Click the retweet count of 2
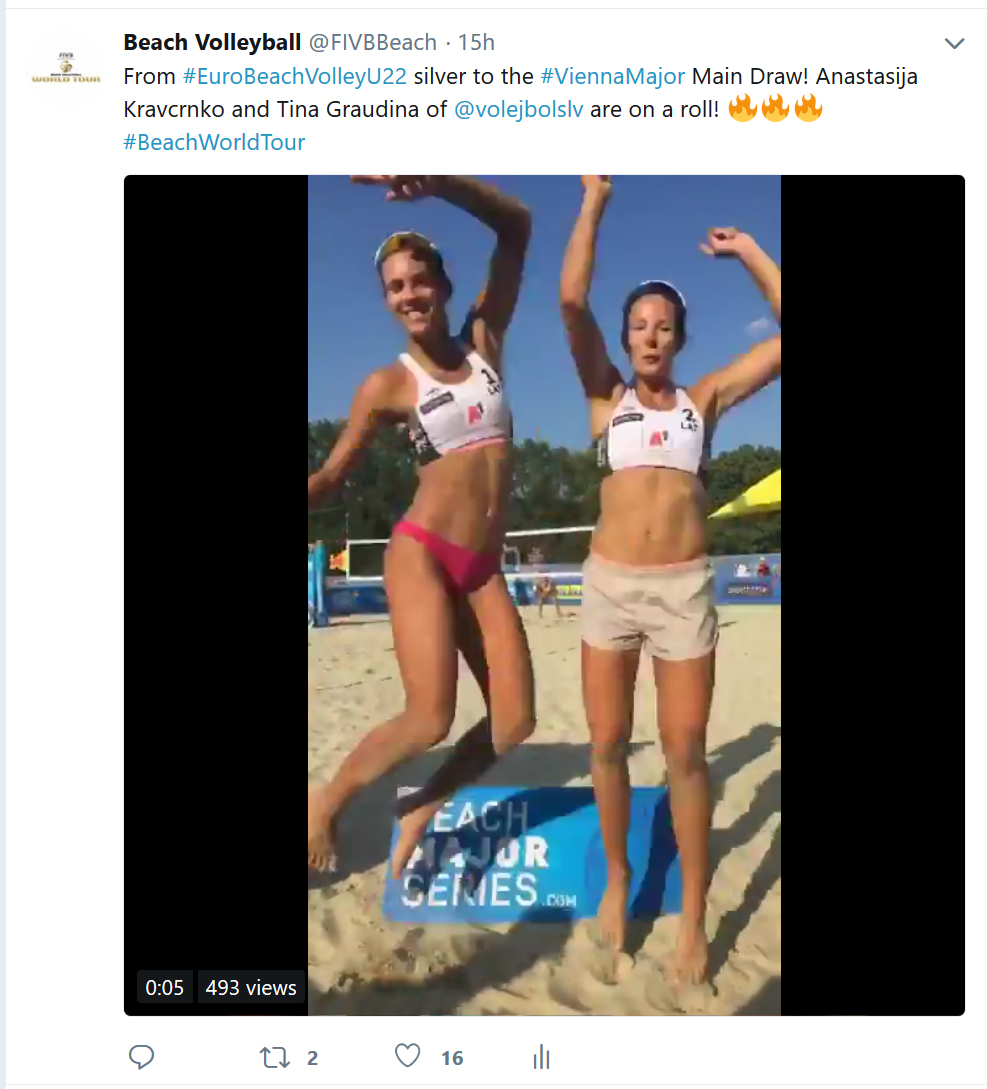987x1089 pixels. 313,1058
